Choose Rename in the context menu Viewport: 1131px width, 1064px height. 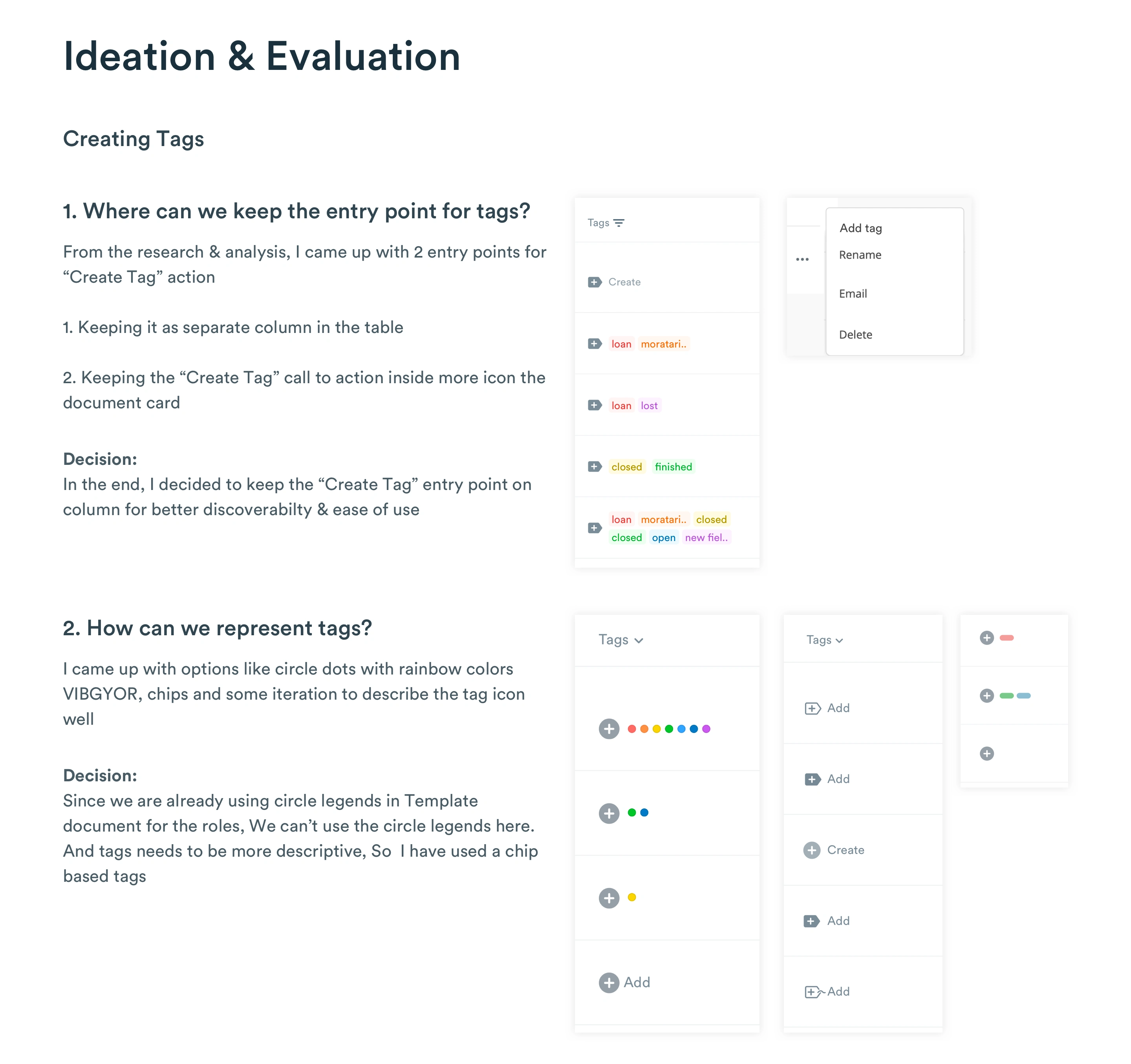click(x=860, y=255)
